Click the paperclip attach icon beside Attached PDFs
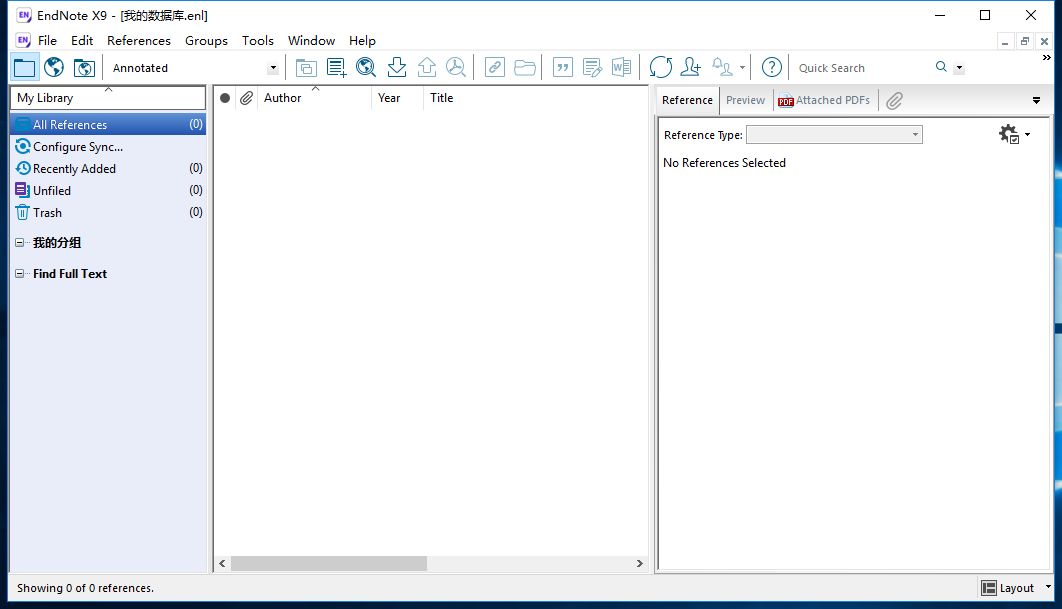The height and width of the screenshot is (609, 1062). [x=894, y=100]
